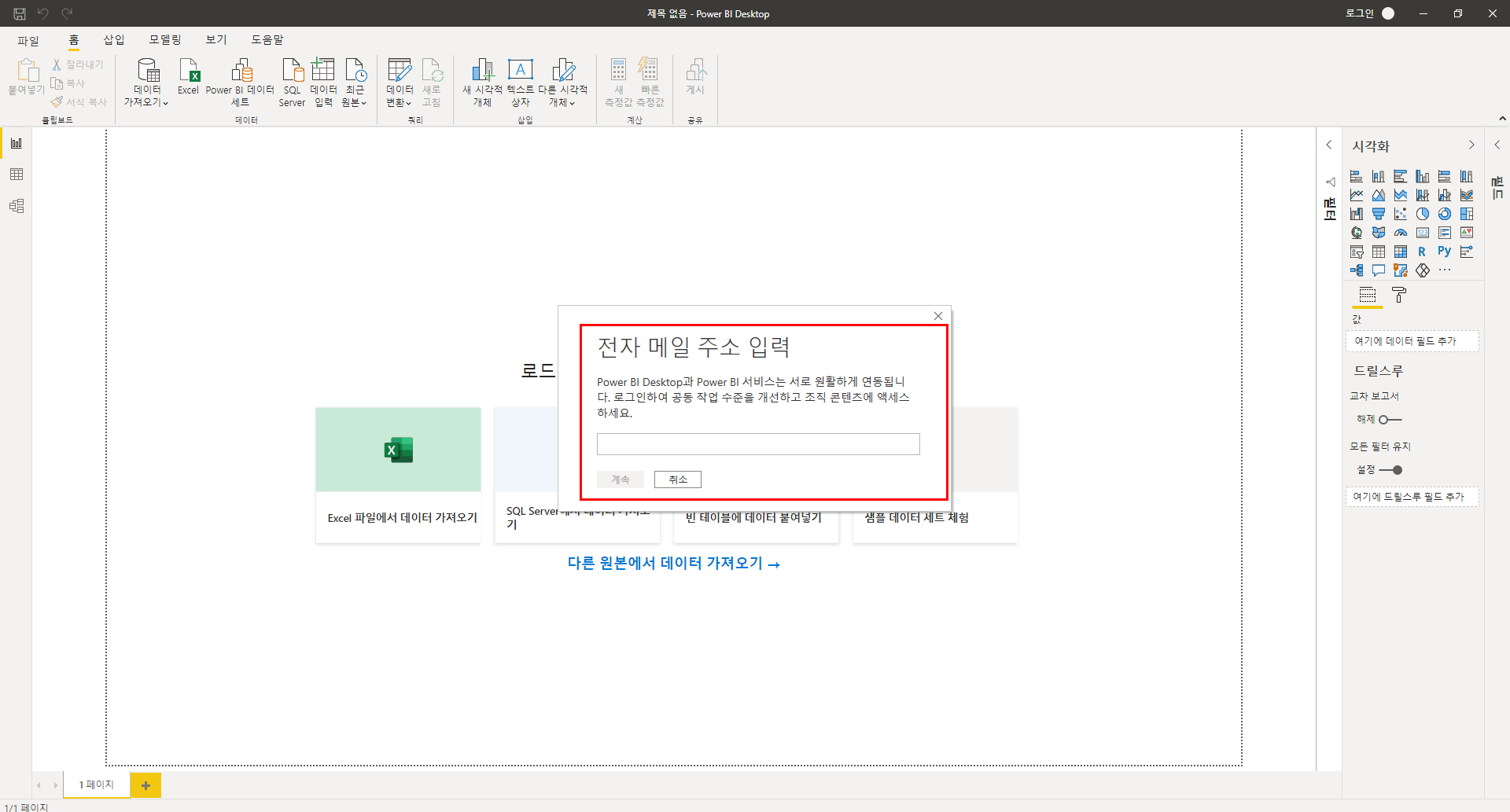Click the 텍스트 상자 ribbon button
Image resolution: width=1510 pixels, height=812 pixels.
520,83
